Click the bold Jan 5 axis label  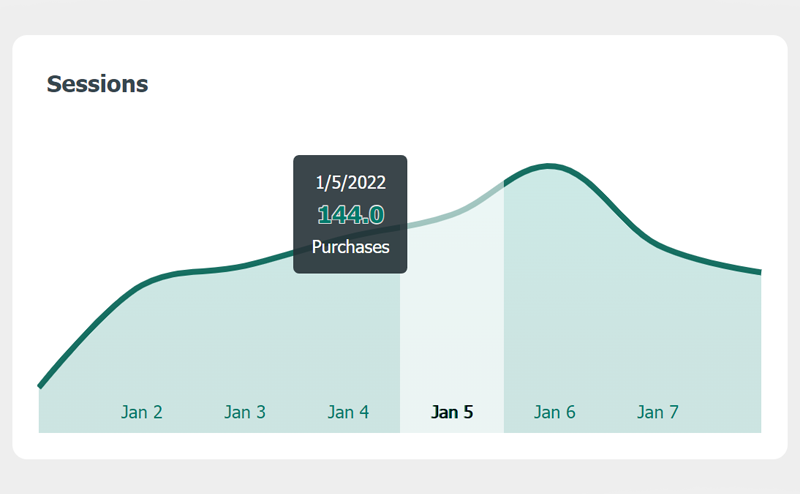pyautogui.click(x=451, y=412)
